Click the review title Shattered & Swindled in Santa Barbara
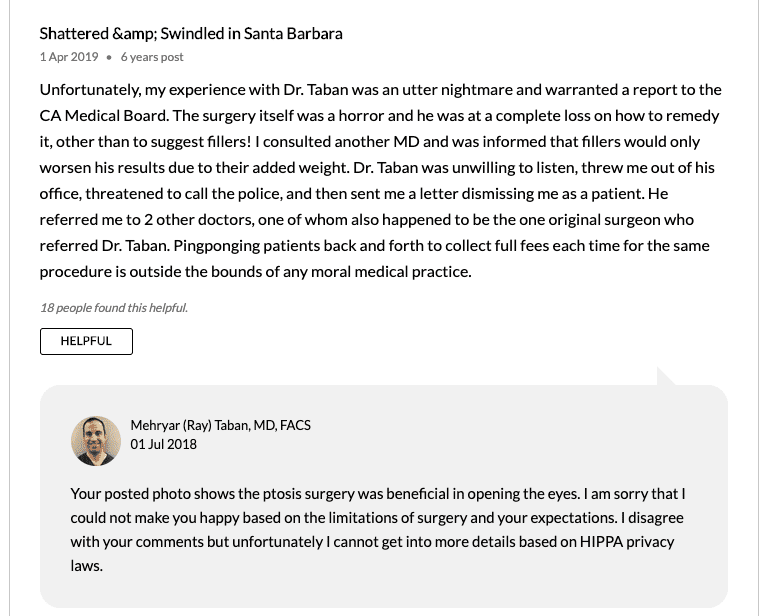The width and height of the screenshot is (780, 616). [x=191, y=33]
